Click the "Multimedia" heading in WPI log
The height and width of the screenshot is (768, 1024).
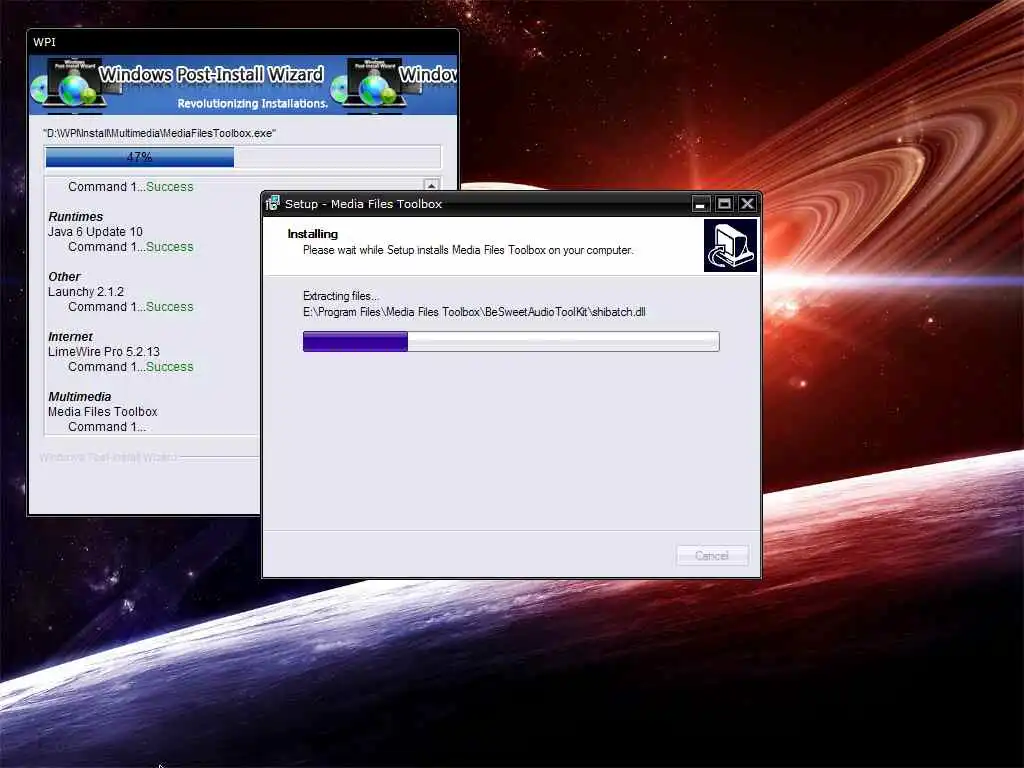tap(80, 397)
